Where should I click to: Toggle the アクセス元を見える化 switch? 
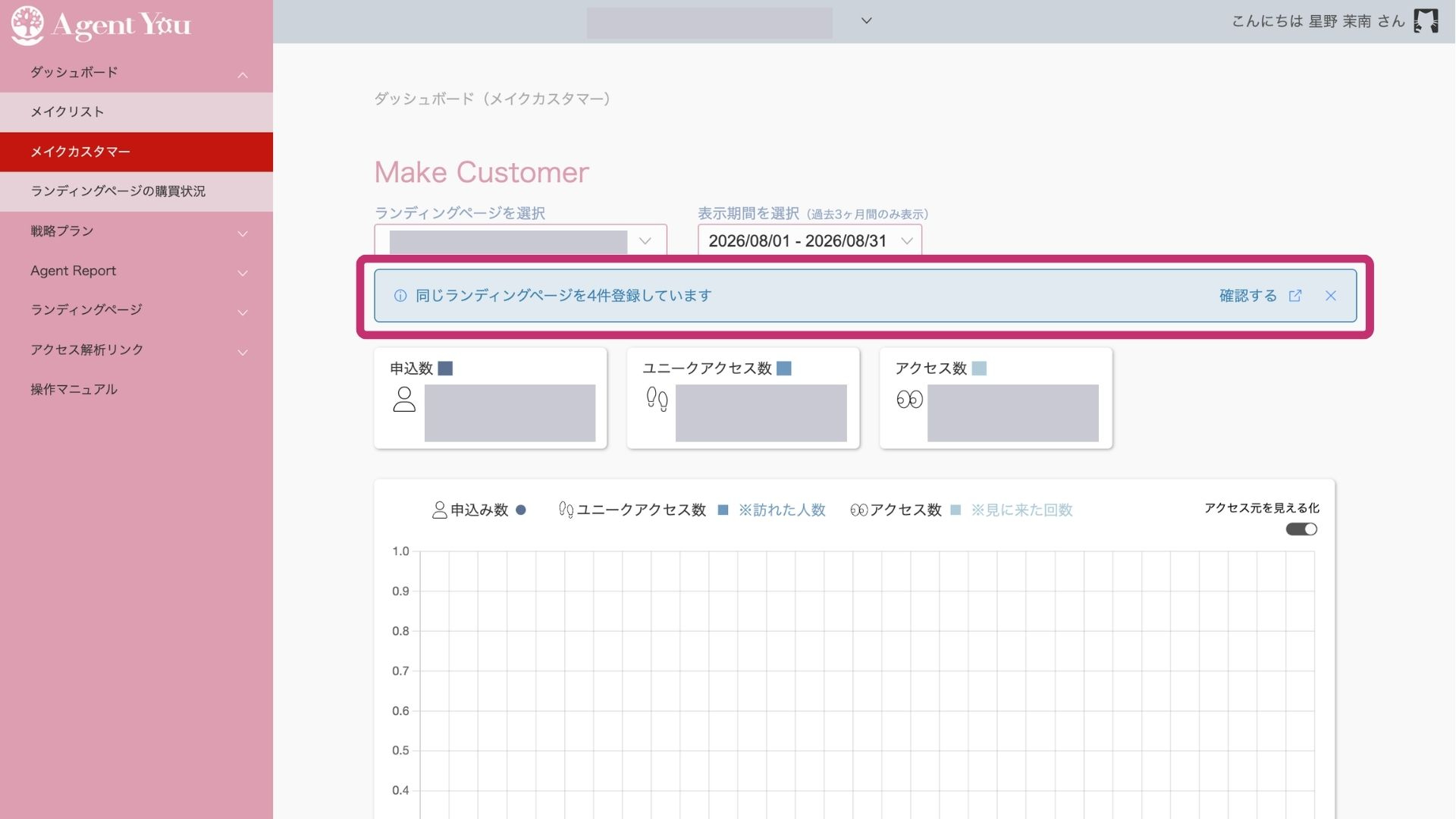coord(1301,529)
